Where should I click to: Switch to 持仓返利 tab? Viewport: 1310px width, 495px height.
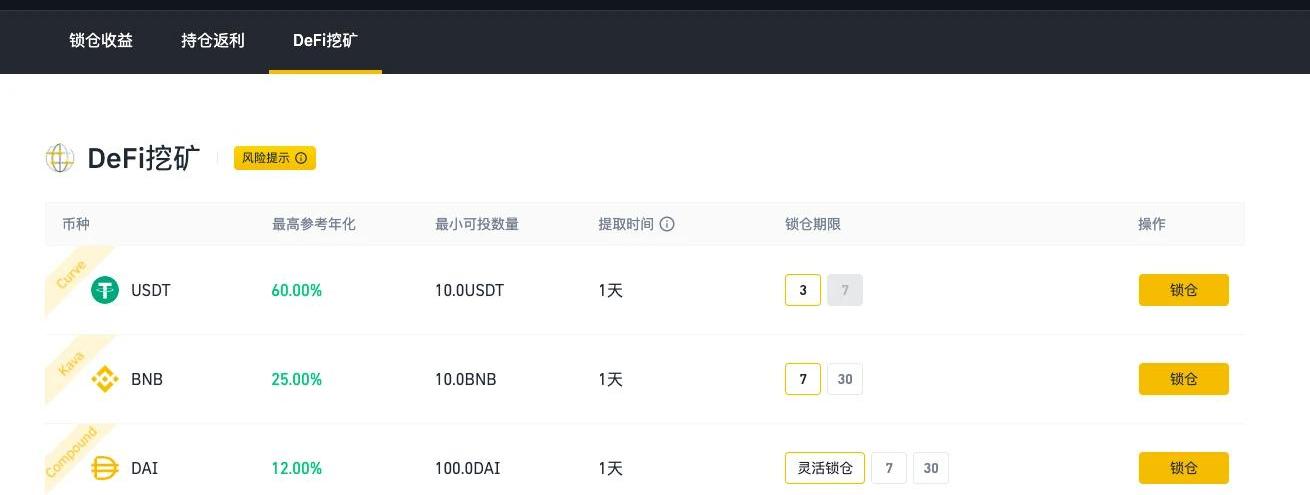pos(213,41)
